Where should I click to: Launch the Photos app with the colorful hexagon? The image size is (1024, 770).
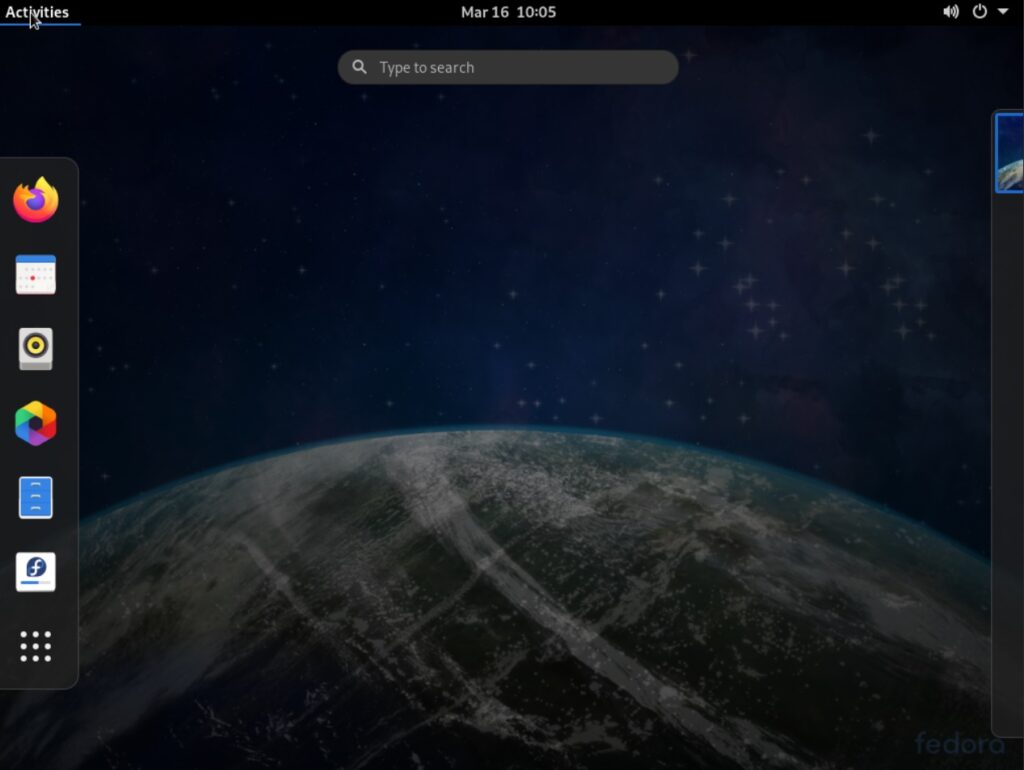36,424
